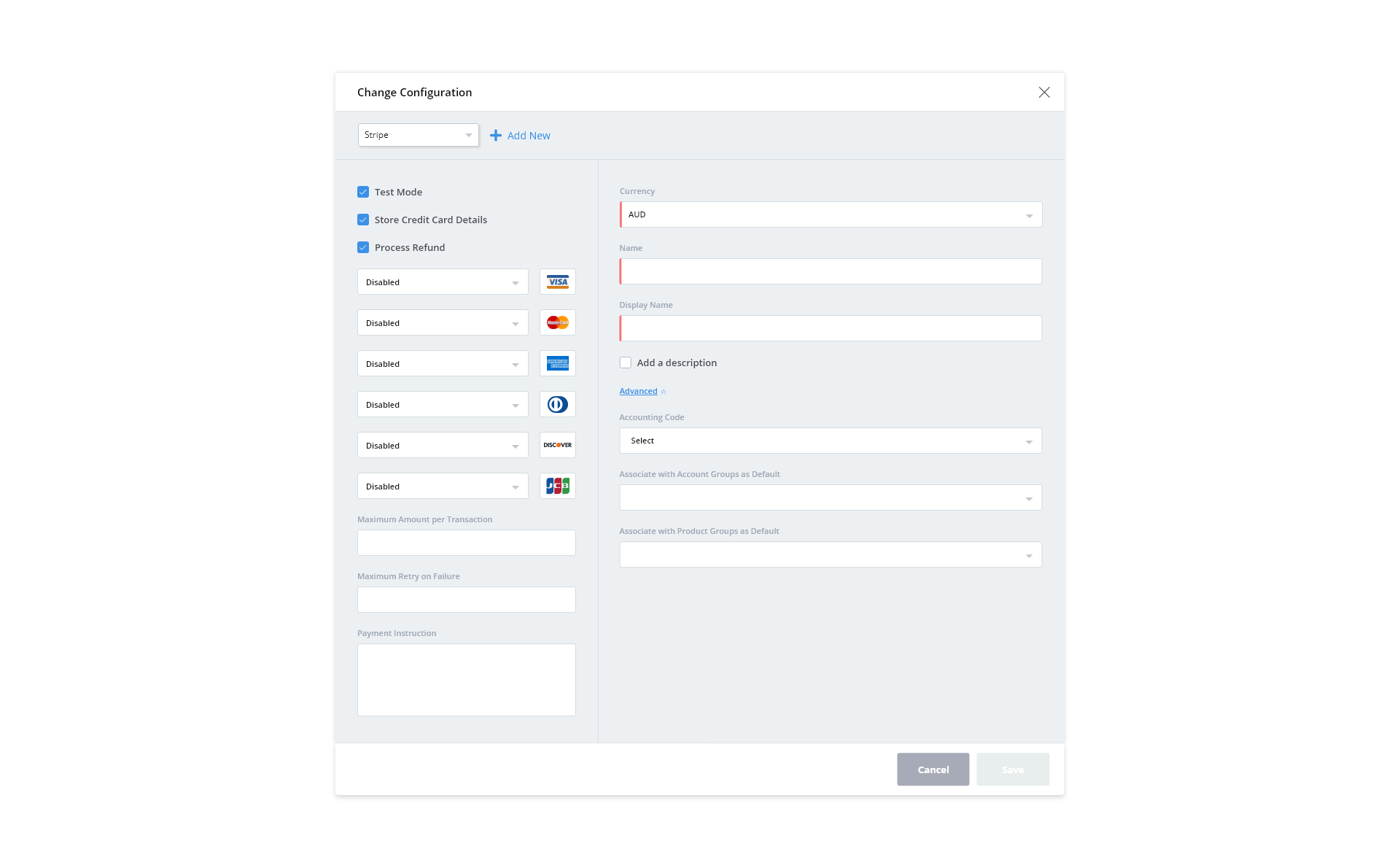
Task: Click the Display Name input field
Action: (831, 328)
